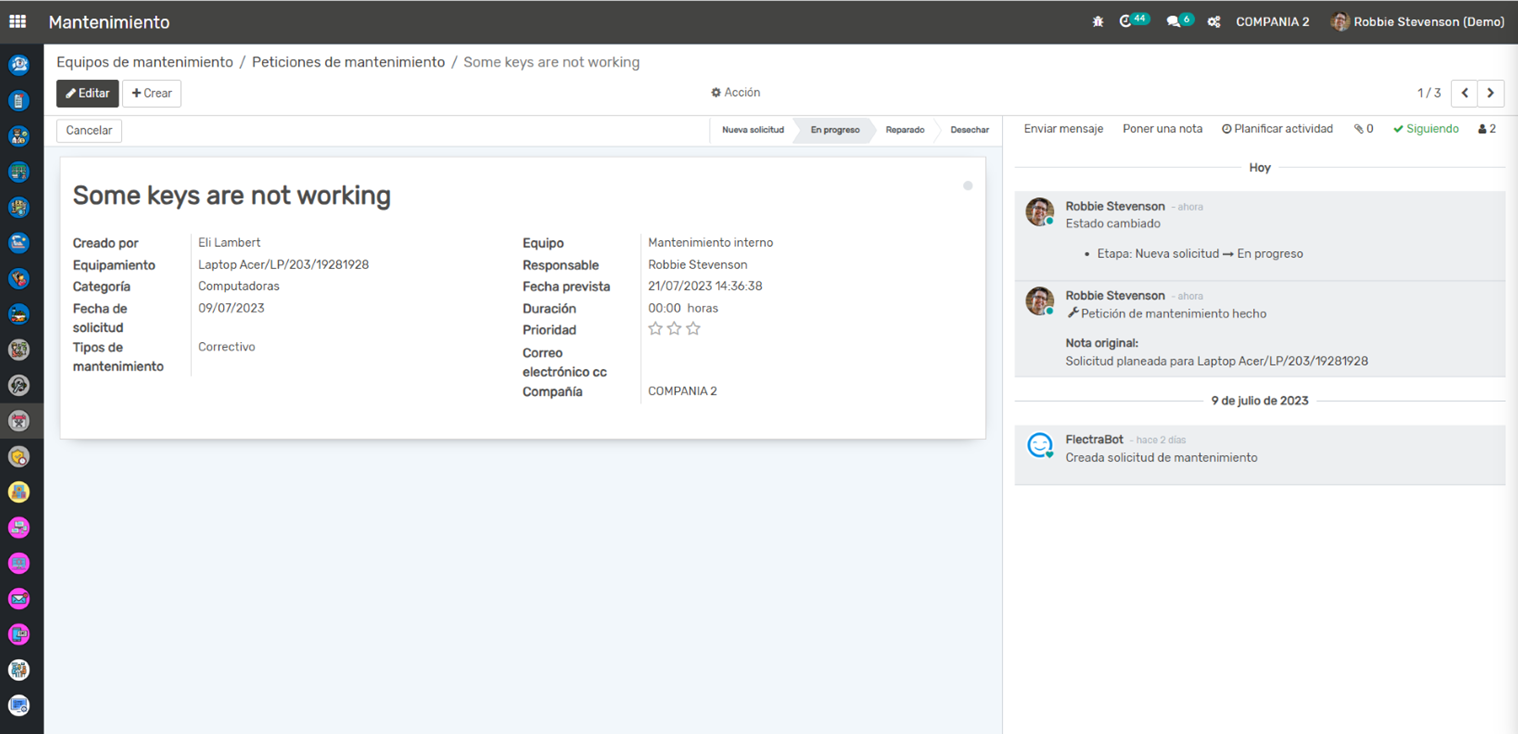Open conversations icon with badge 6
The image size is (1518, 734).
coord(1174,22)
